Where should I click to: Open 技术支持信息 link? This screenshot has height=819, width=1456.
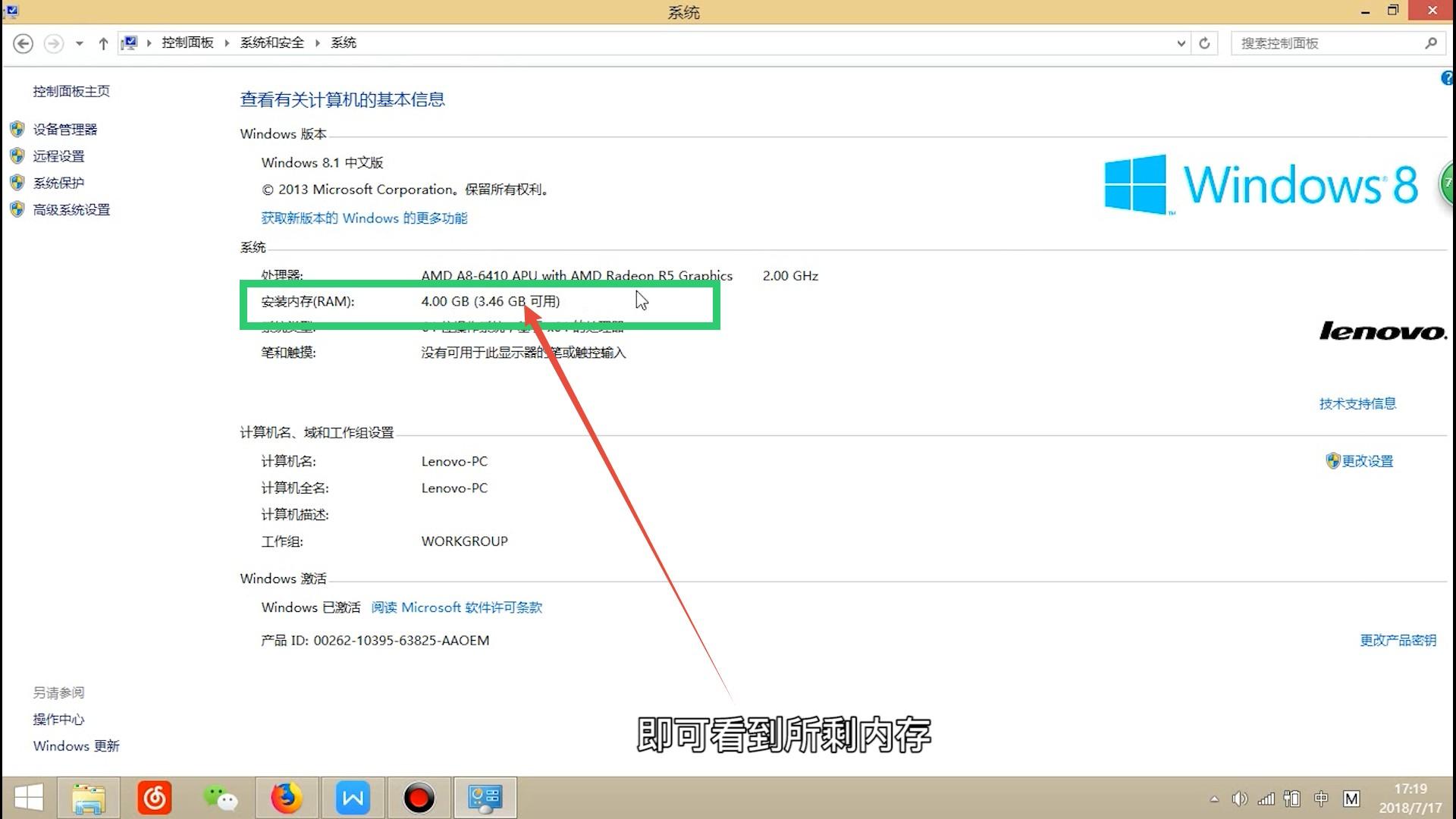click(x=1357, y=403)
